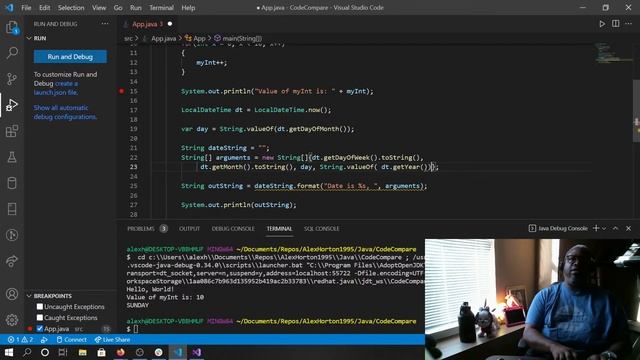Select the Run and Debug activity icon

(x=12, y=105)
